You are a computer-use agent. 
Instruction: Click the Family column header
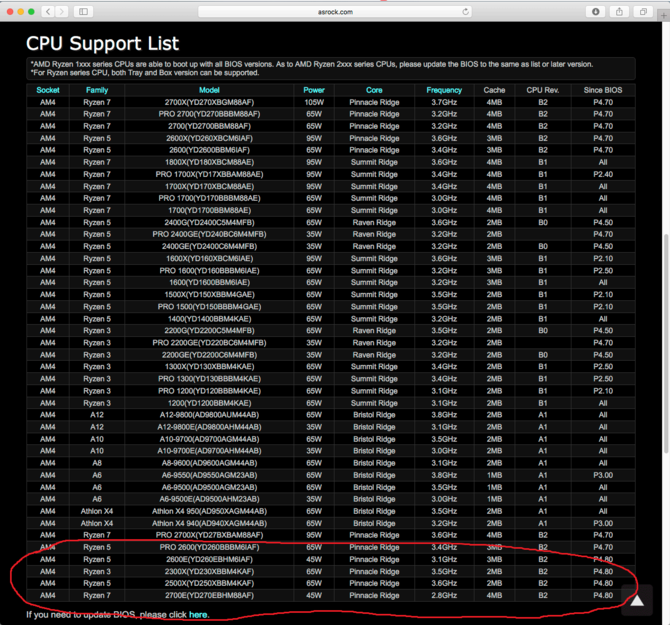point(97,90)
